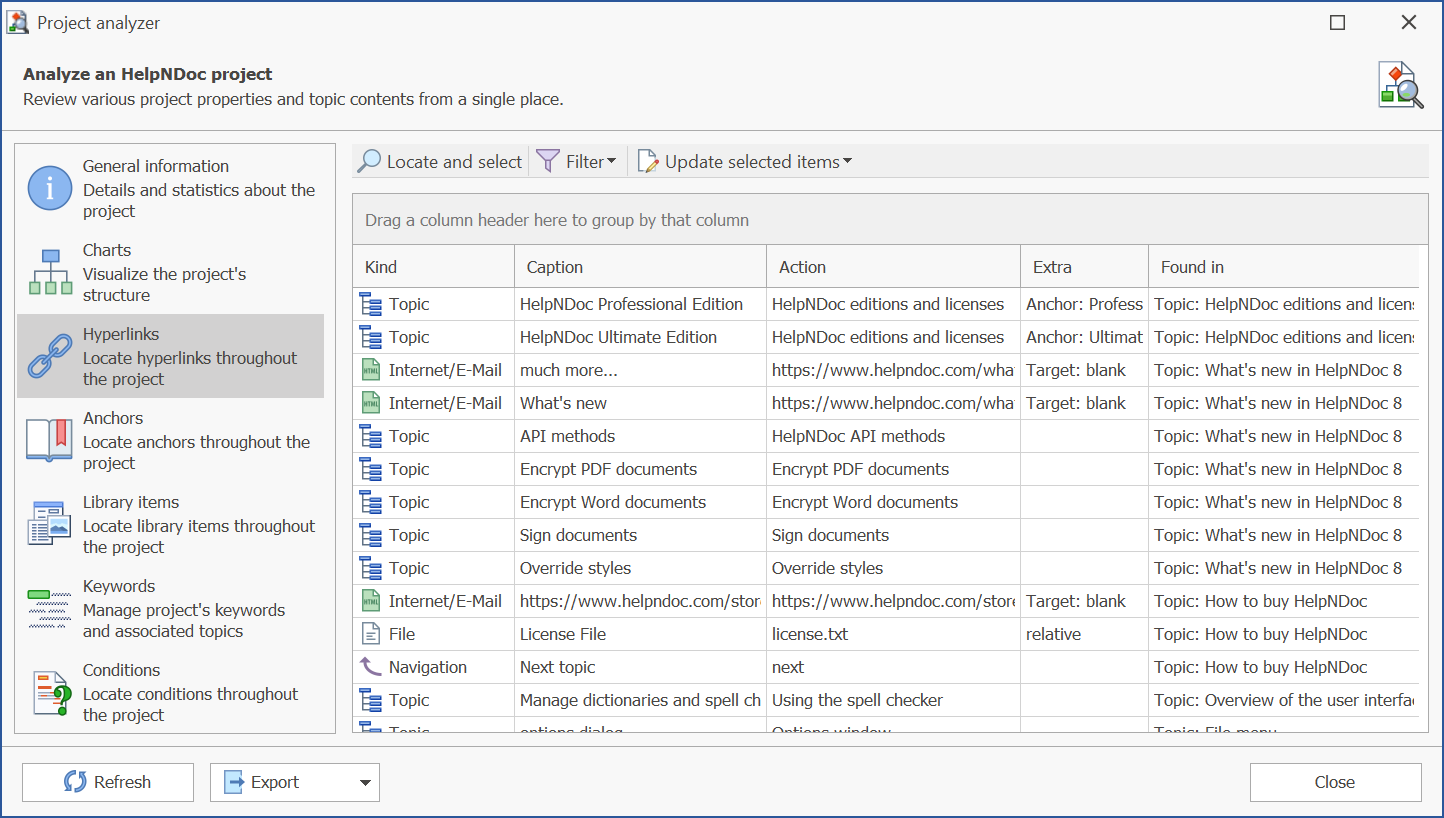Select Encrypt PDF documents action cell
Image resolution: width=1444 pixels, height=818 pixels.
tap(893, 469)
